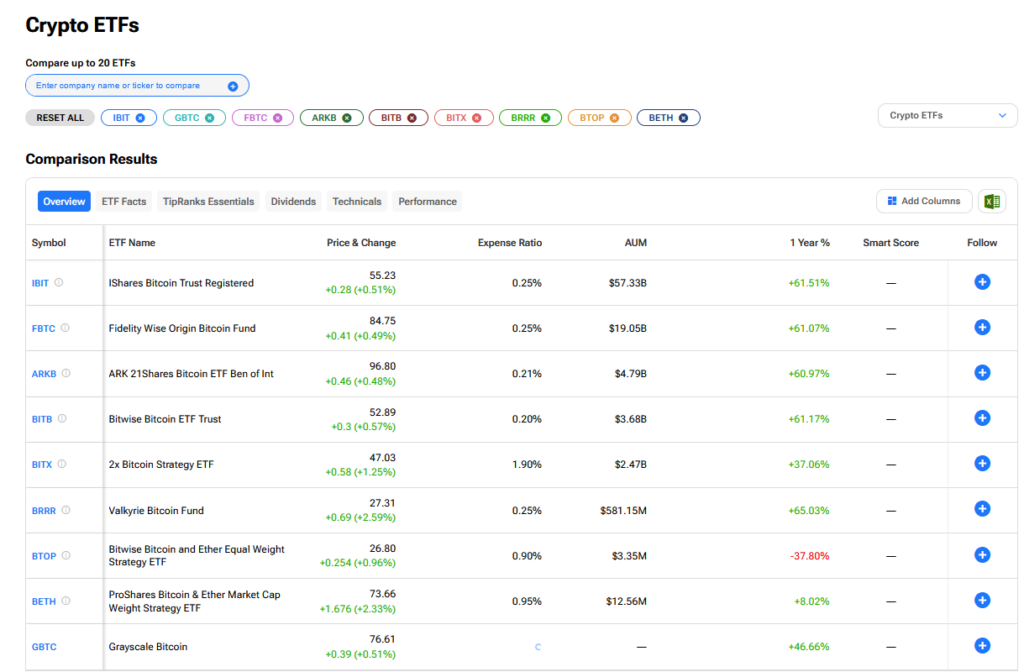
Task: Click the iShares Bitcoin Trust Registered name
Action: (x=181, y=283)
